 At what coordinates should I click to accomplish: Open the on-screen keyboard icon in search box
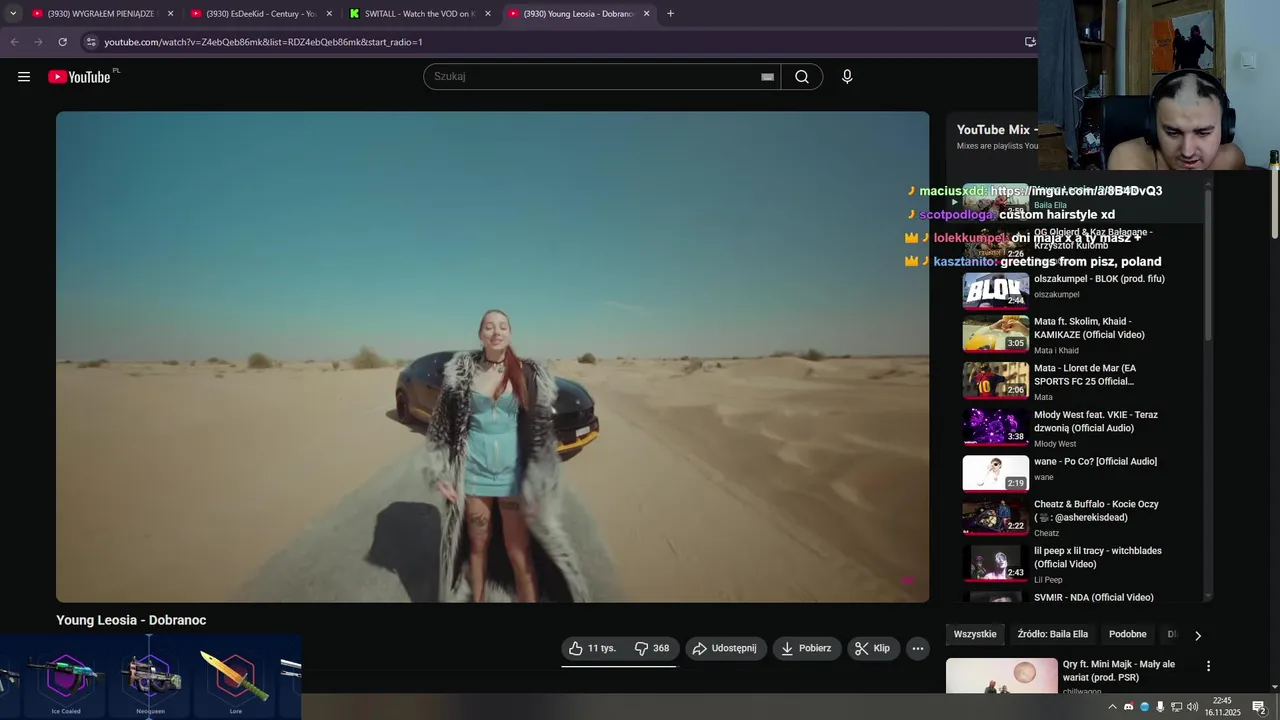(767, 77)
